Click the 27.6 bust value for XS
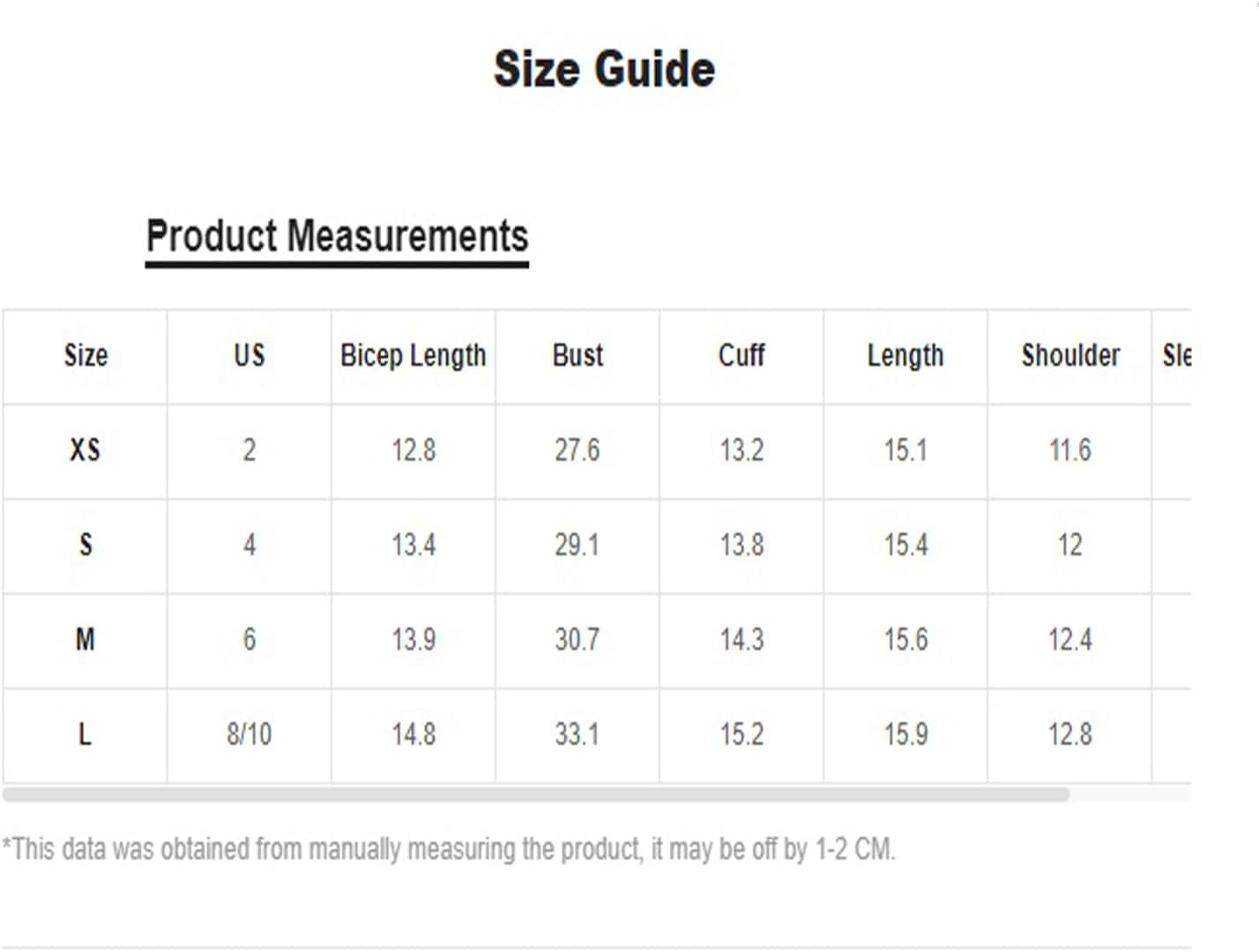This screenshot has width=1259, height=952. point(577,450)
